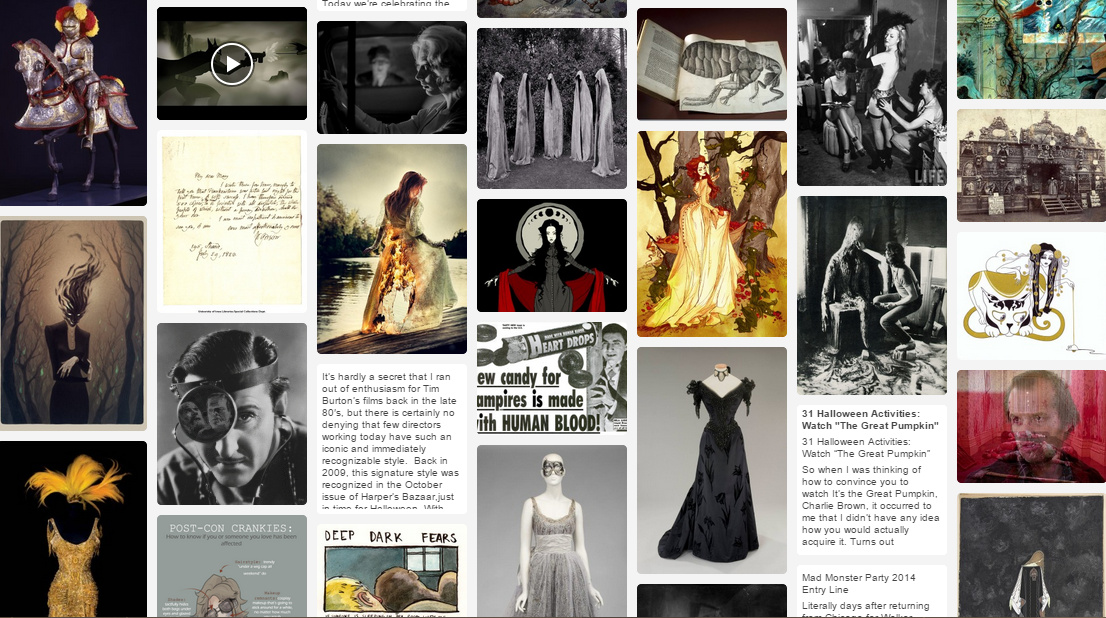Open the LIFE magazine black-and-white photo
The width and height of the screenshot is (1106, 618).
[x=872, y=92]
